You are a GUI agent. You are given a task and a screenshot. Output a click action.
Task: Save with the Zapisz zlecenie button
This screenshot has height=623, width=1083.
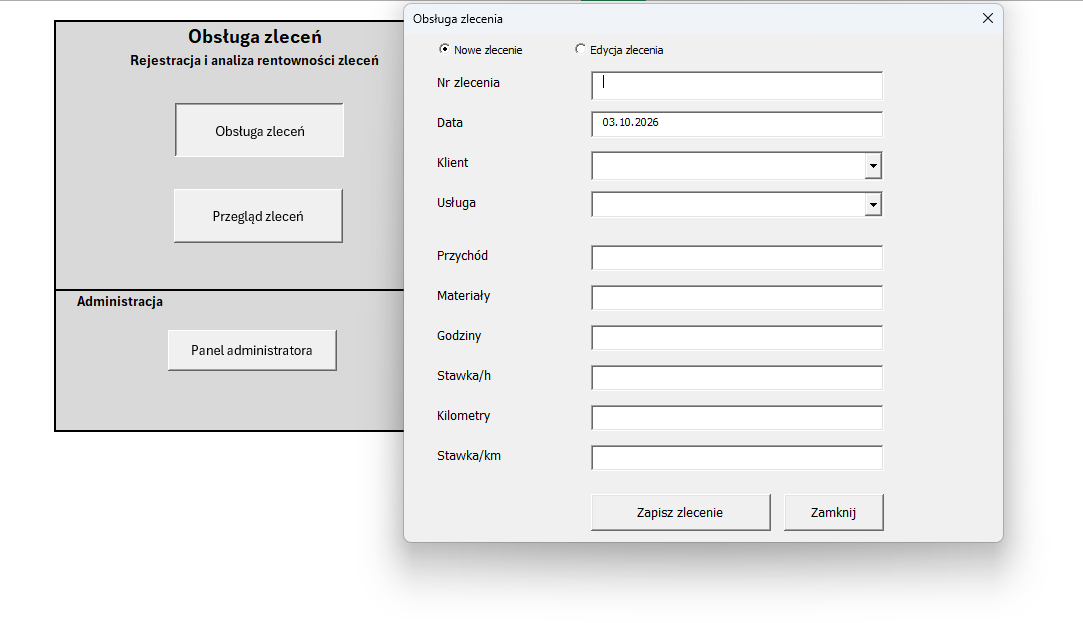coord(680,512)
